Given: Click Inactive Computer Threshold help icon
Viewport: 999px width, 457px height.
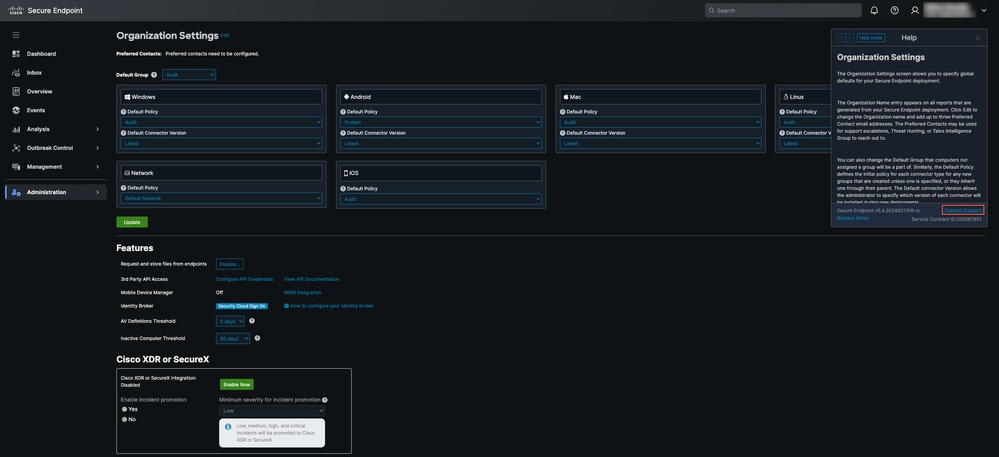Looking at the screenshot, I should point(257,338).
